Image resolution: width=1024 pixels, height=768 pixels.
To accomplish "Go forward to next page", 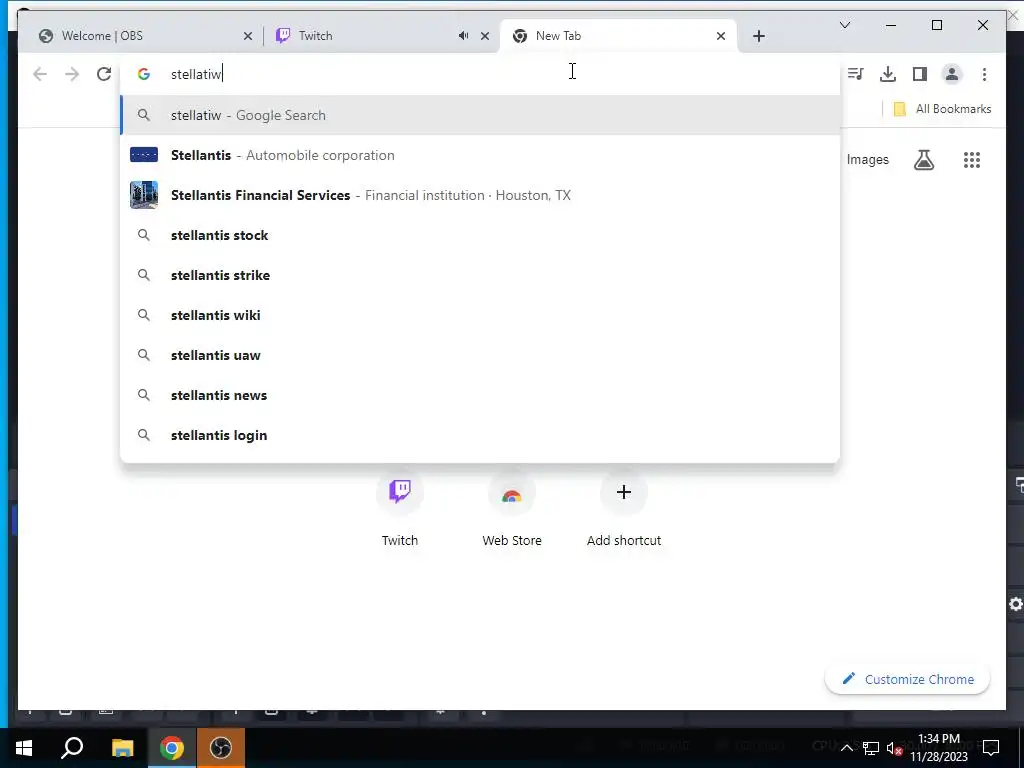I will click(x=72, y=74).
